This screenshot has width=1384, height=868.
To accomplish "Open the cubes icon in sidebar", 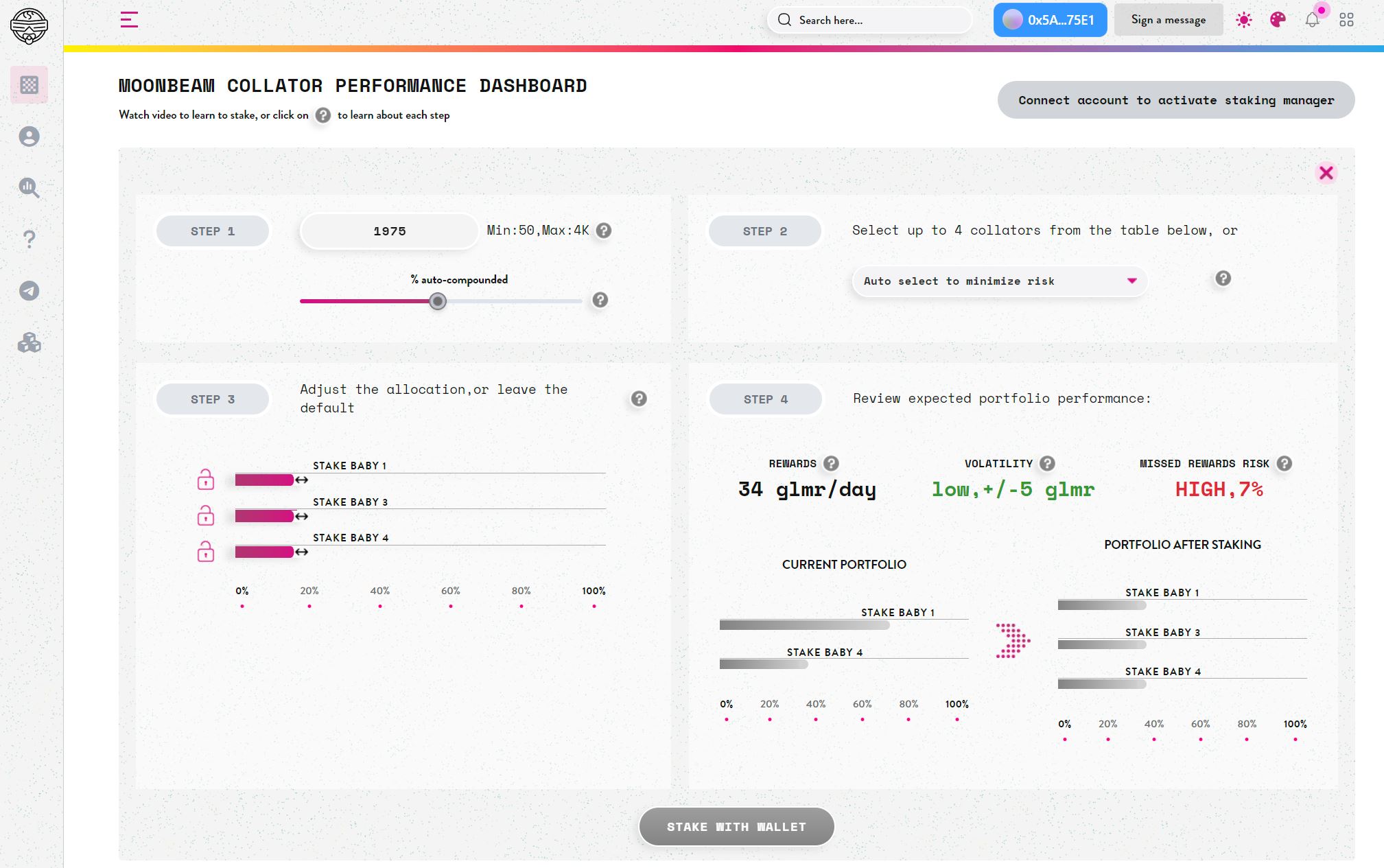I will point(29,342).
